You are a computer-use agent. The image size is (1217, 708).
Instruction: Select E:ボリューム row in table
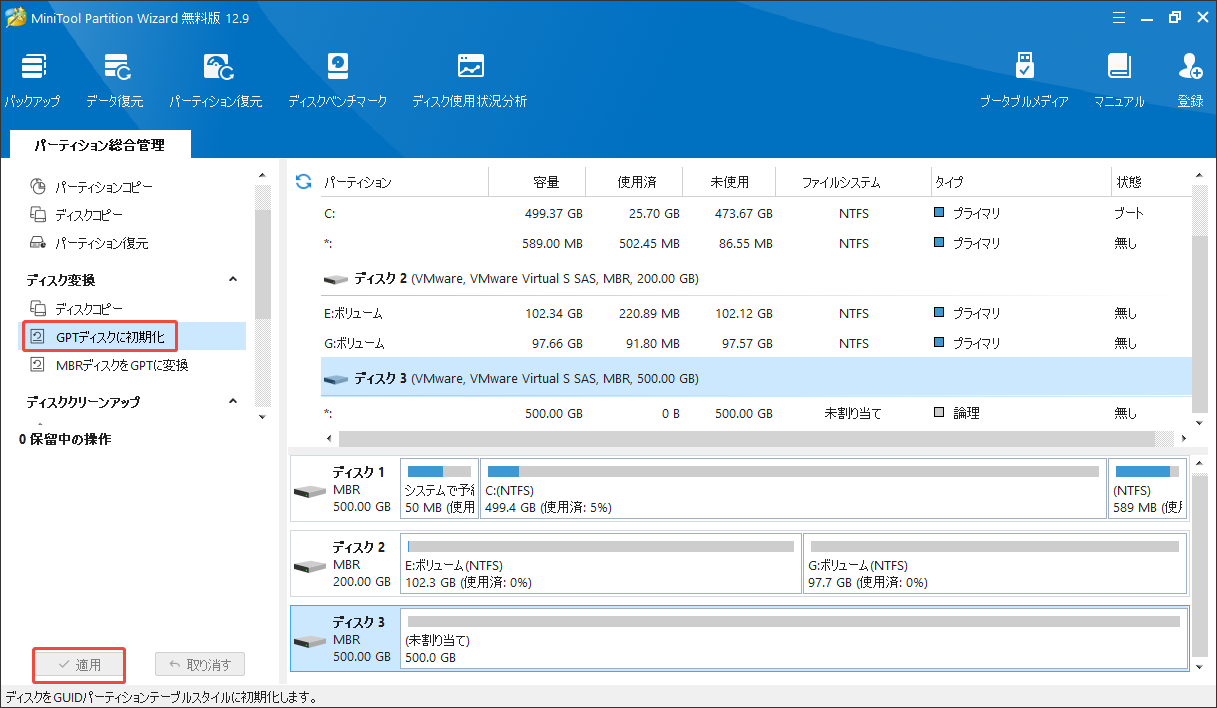756,313
